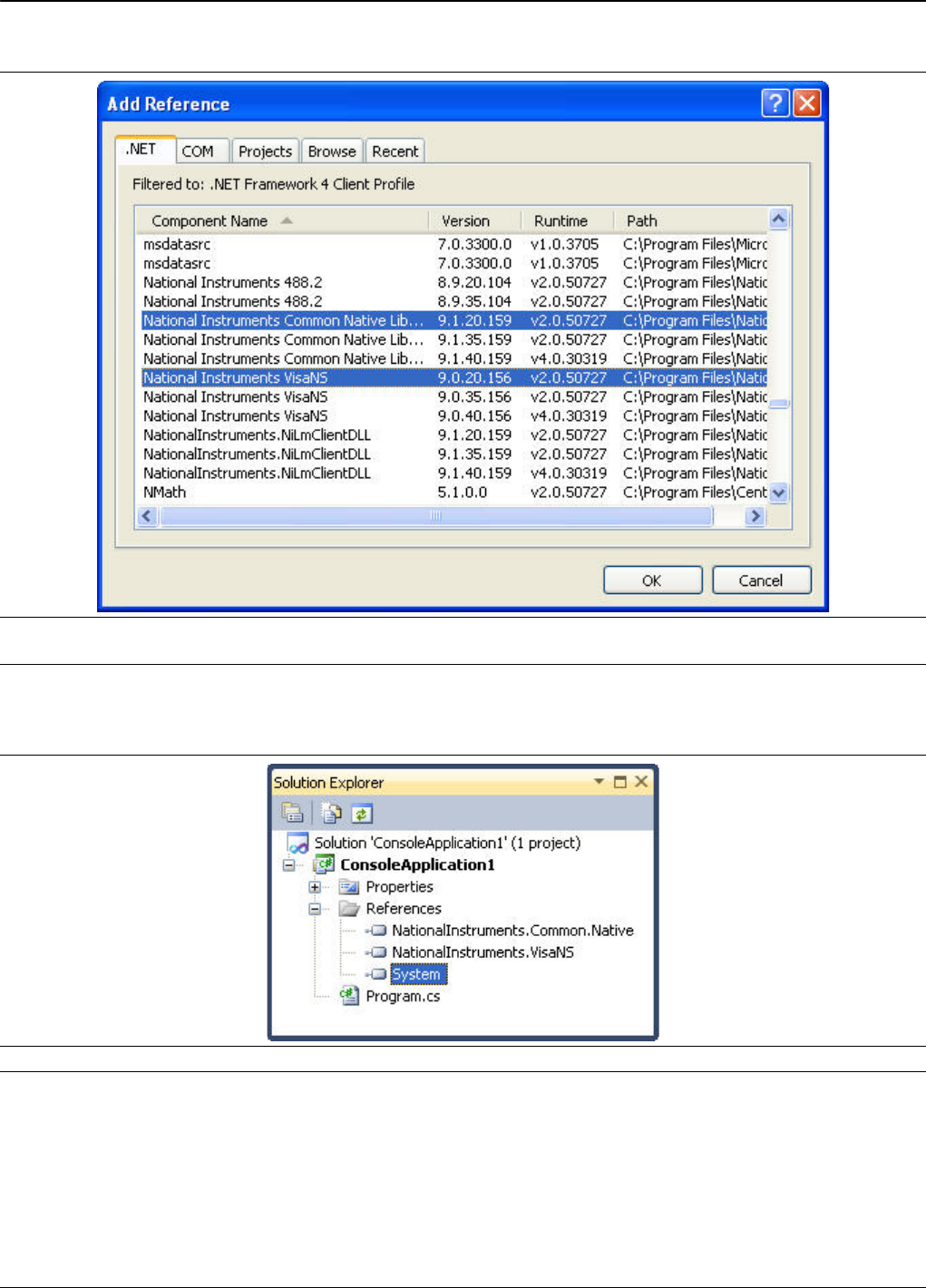Click the vertical scrollbar up arrow
The height and width of the screenshot is (1288, 926).
pyautogui.click(x=778, y=219)
